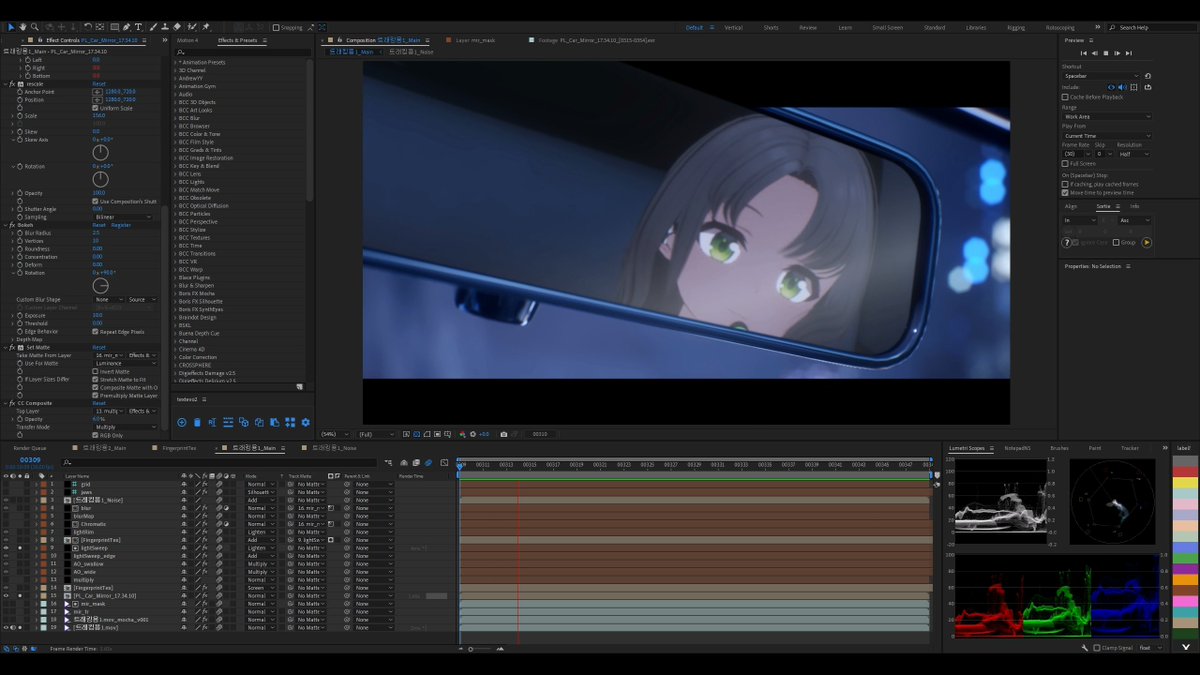1200x675 pixels.
Task: Enable Snapping checkbox in toolbar
Action: 276,27
